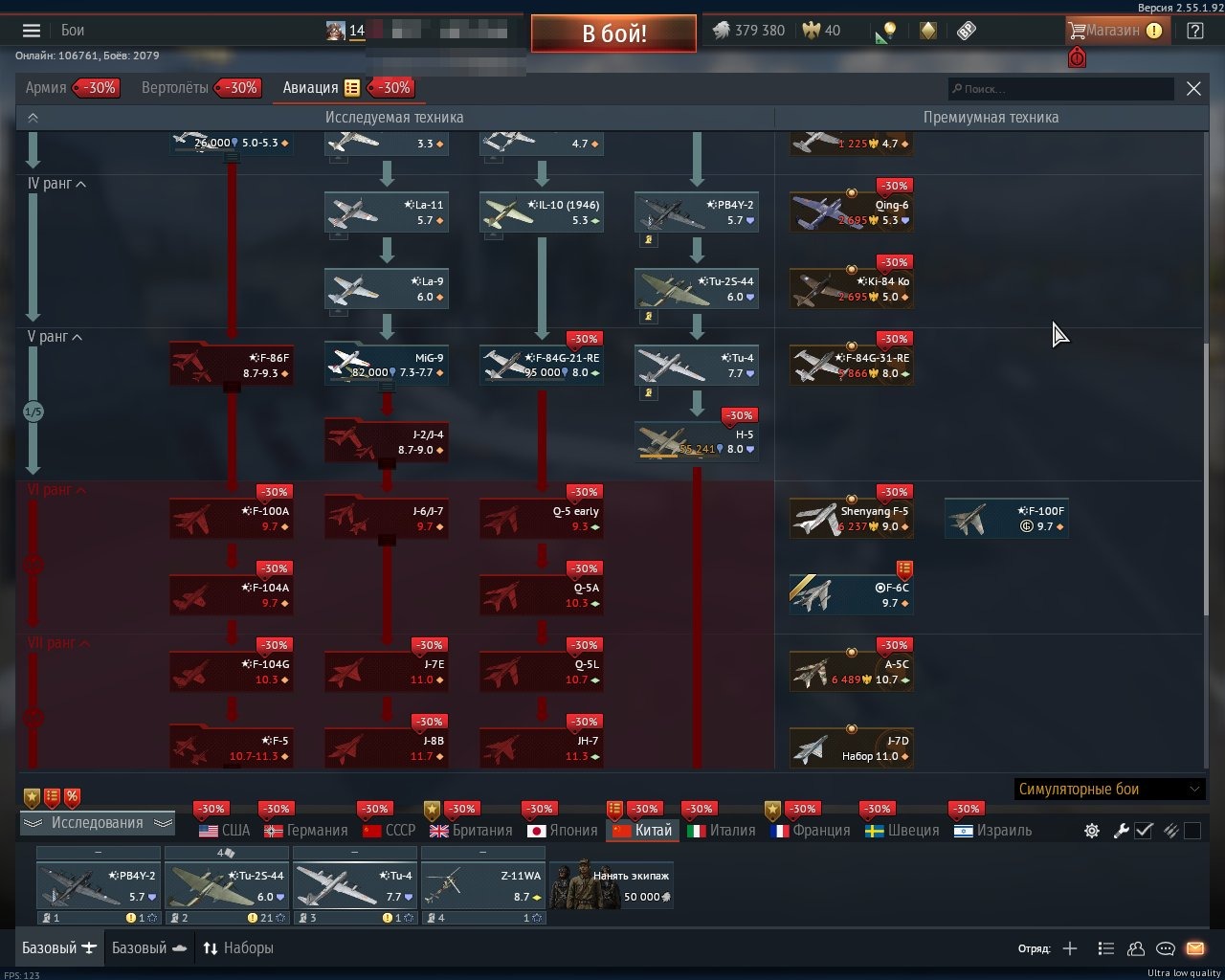Screen dimensions: 1225x980
Task: Click the Поиск search field
Action: click(1060, 89)
